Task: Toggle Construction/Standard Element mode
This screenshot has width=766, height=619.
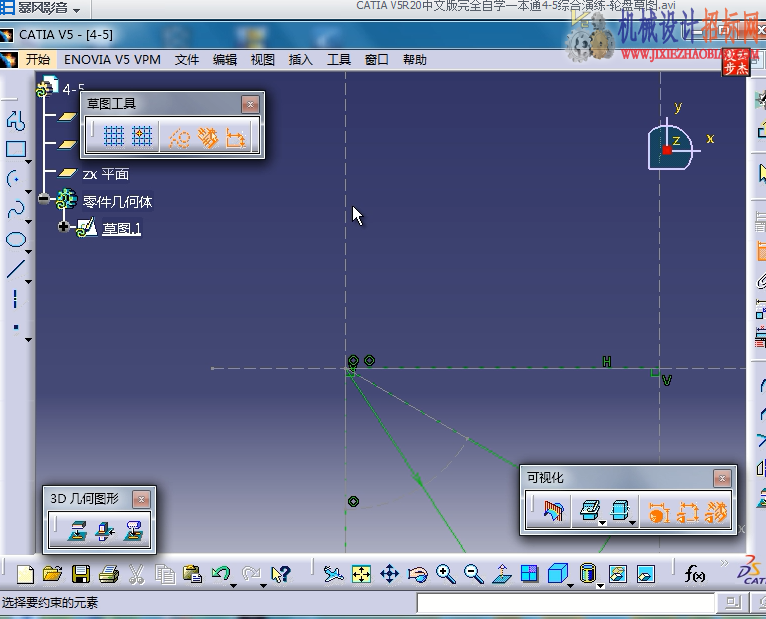Action: pos(179,138)
